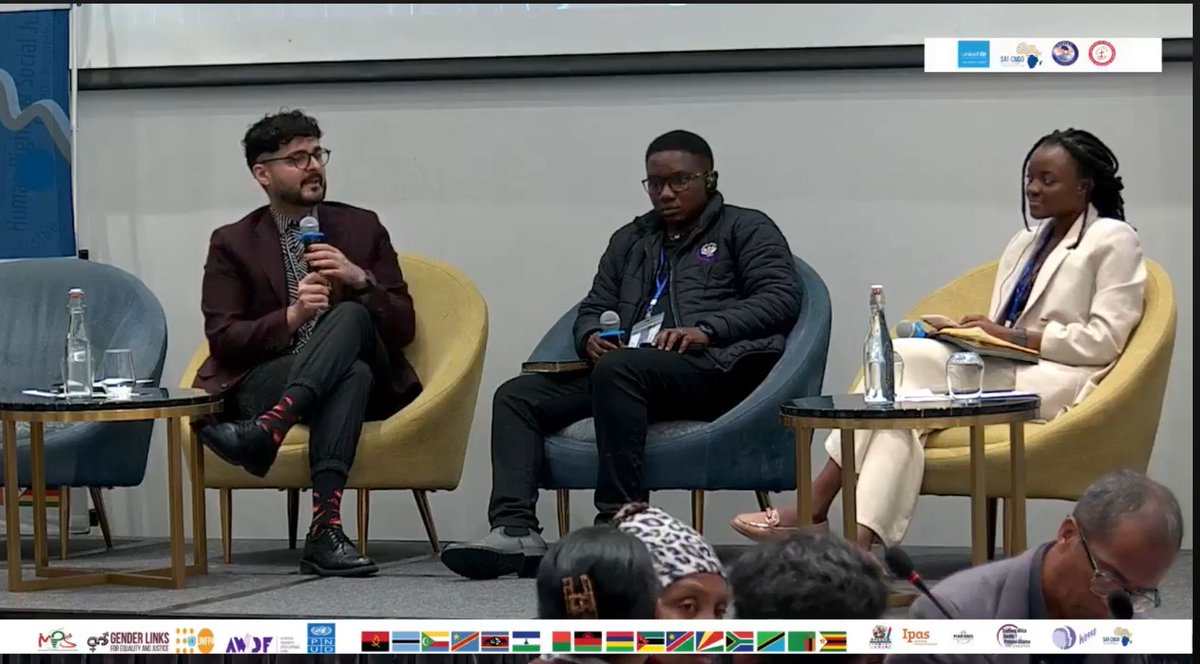This screenshot has width=1200, height=664.
Task: Click the UNICEF logo in top banner
Action: click(974, 54)
